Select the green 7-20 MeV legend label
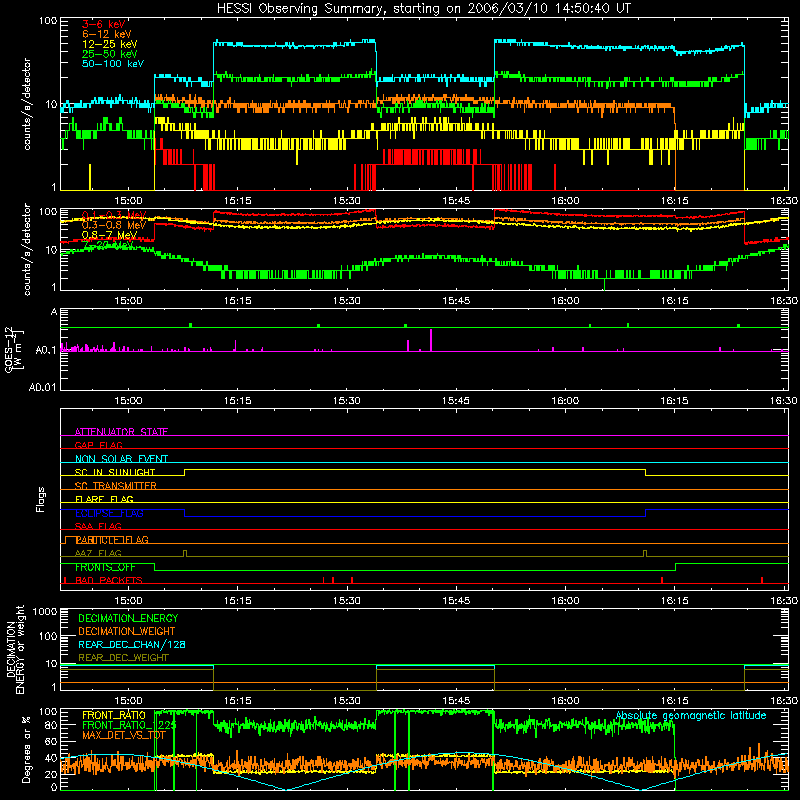The image size is (800, 800). click(x=108, y=245)
